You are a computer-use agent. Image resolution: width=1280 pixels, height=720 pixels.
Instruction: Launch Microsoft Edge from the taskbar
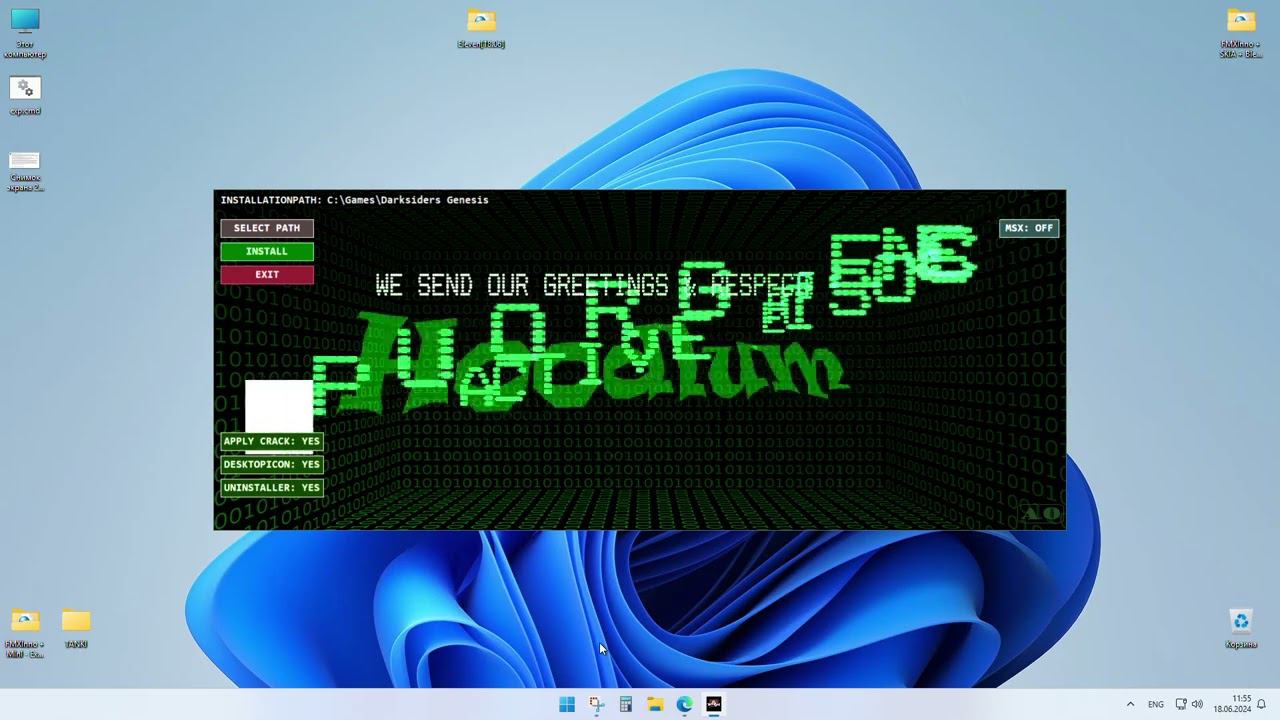[684, 704]
